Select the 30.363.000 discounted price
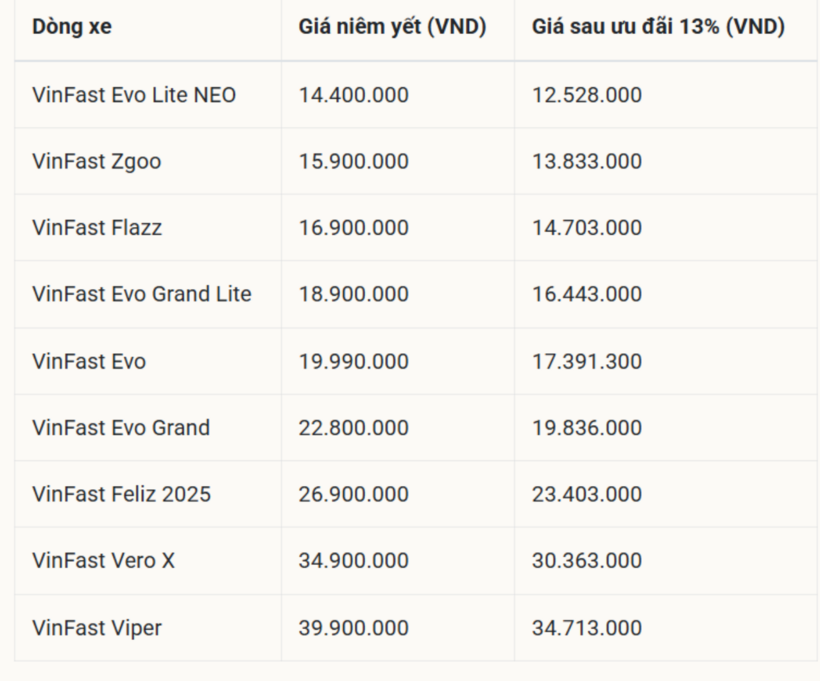The height and width of the screenshot is (681, 820). 587,561
